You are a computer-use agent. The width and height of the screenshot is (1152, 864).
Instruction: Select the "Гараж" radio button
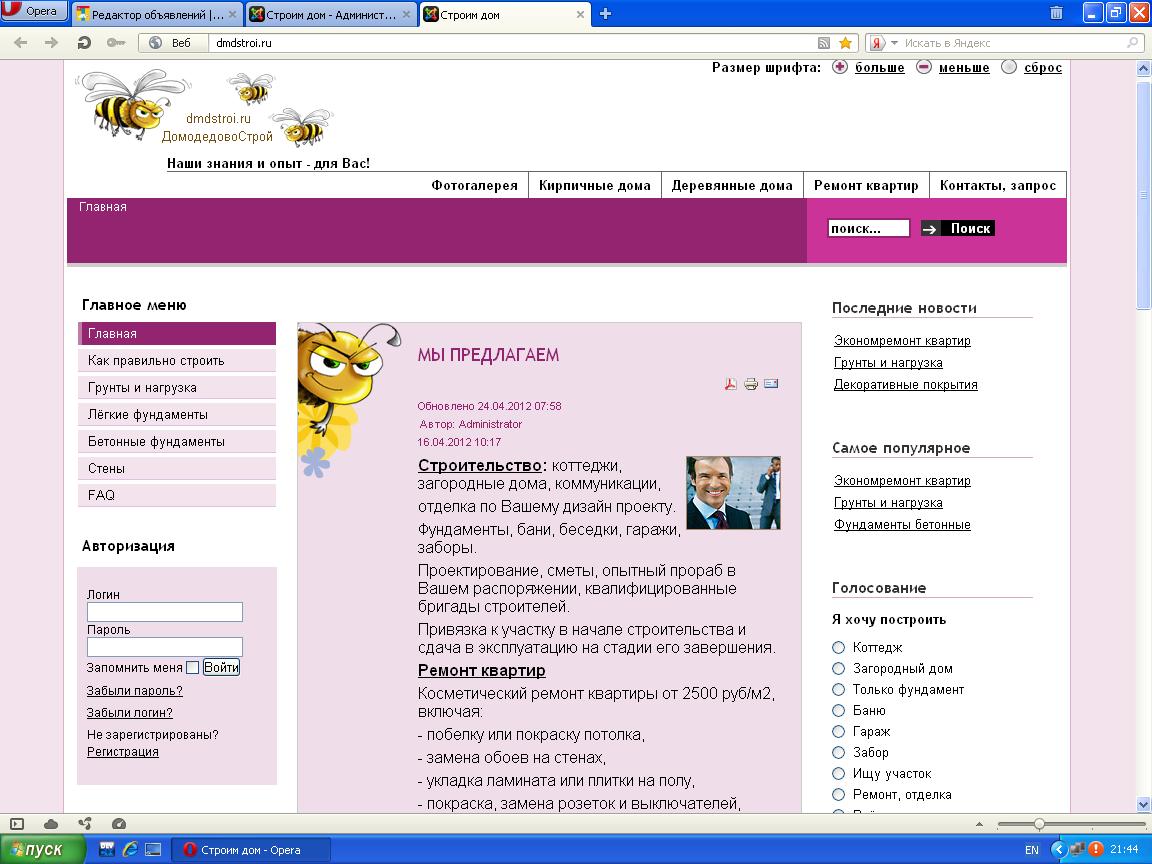point(839,732)
